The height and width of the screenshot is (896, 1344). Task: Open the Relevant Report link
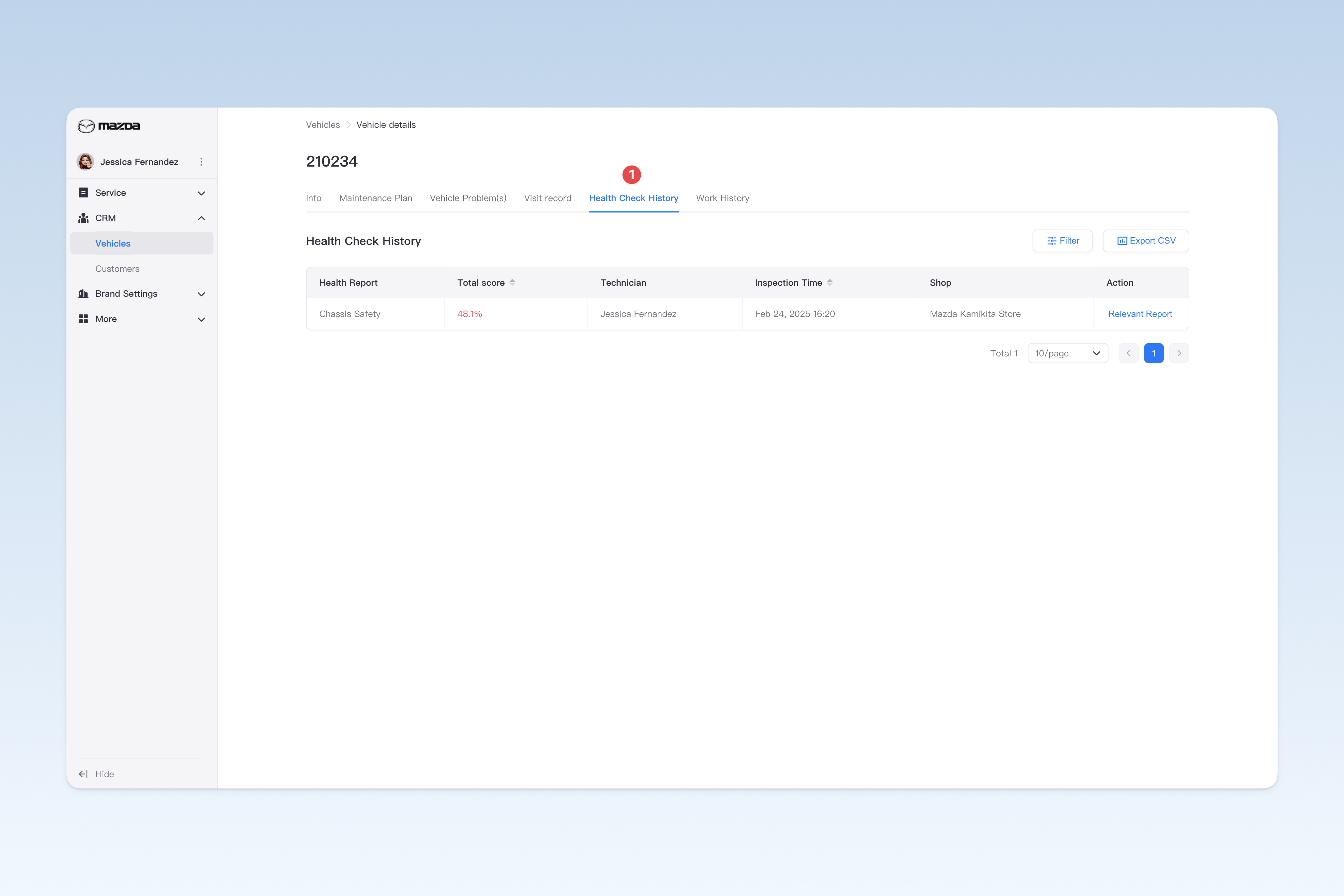coord(1140,314)
